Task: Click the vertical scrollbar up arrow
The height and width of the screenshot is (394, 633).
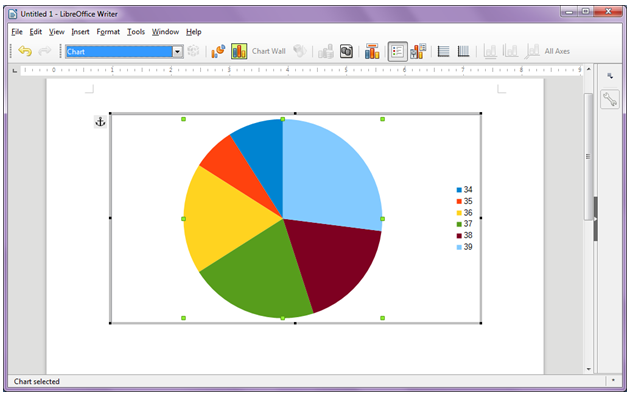Action: pos(589,69)
